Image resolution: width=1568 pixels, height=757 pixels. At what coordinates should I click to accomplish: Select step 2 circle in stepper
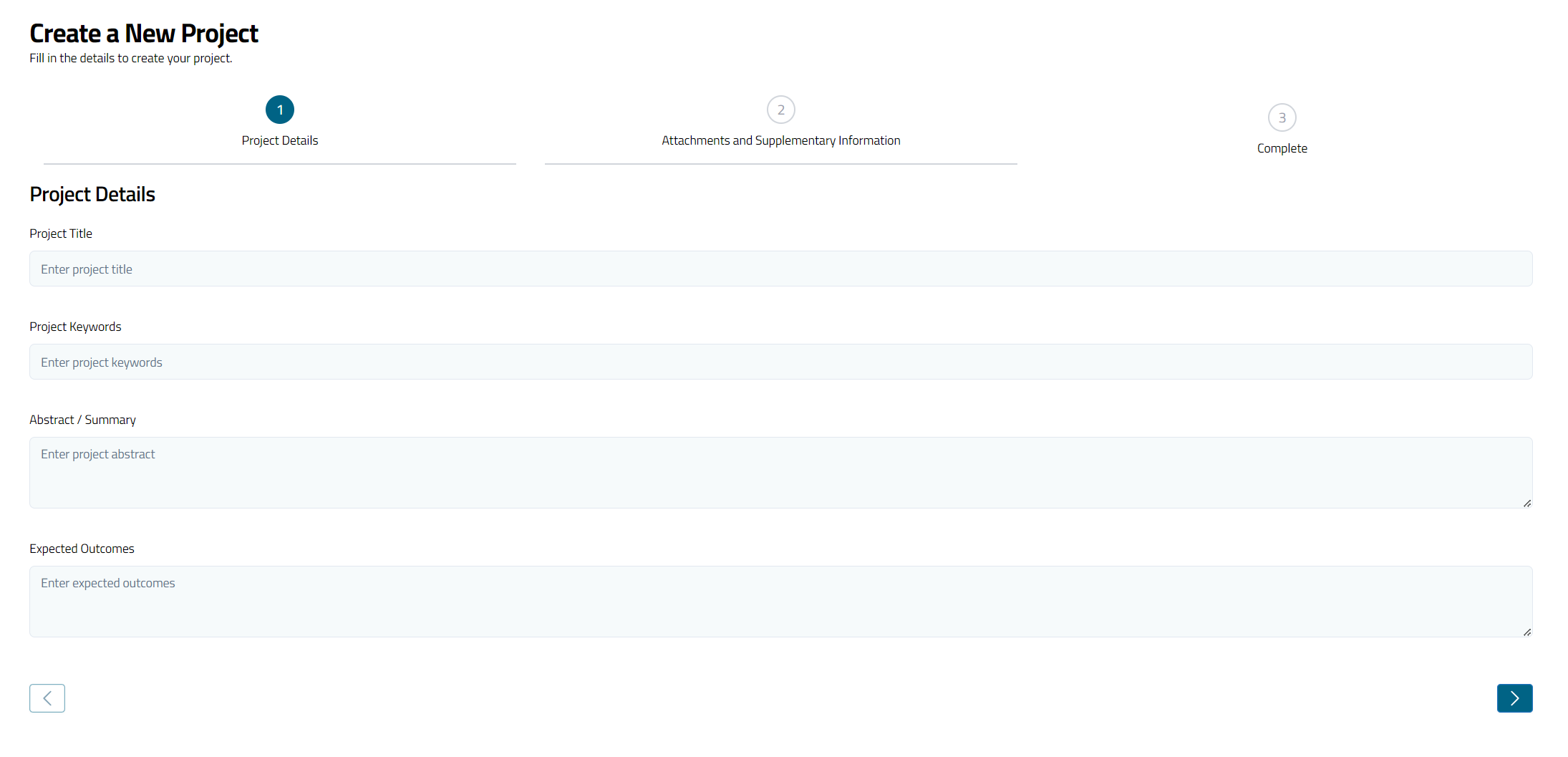pyautogui.click(x=781, y=110)
